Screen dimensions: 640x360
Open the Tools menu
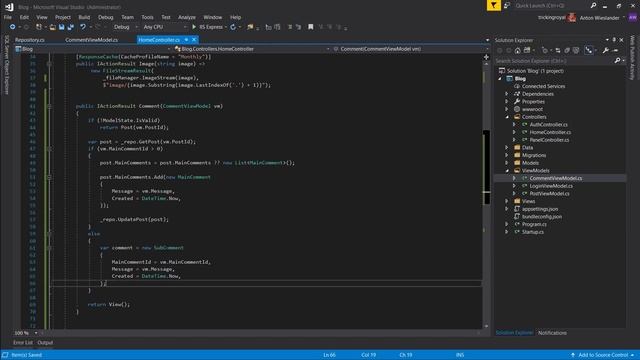pos(147,17)
